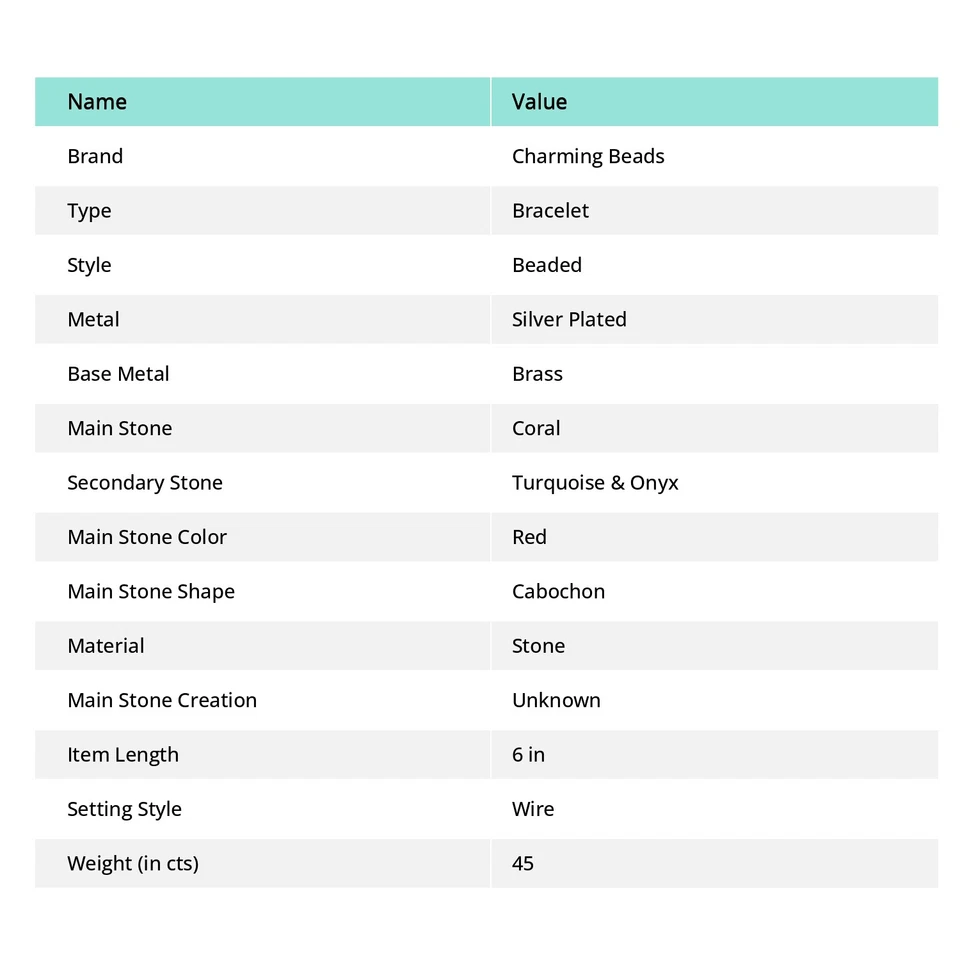Click the Base Metal label
960x960 pixels.
tap(118, 374)
